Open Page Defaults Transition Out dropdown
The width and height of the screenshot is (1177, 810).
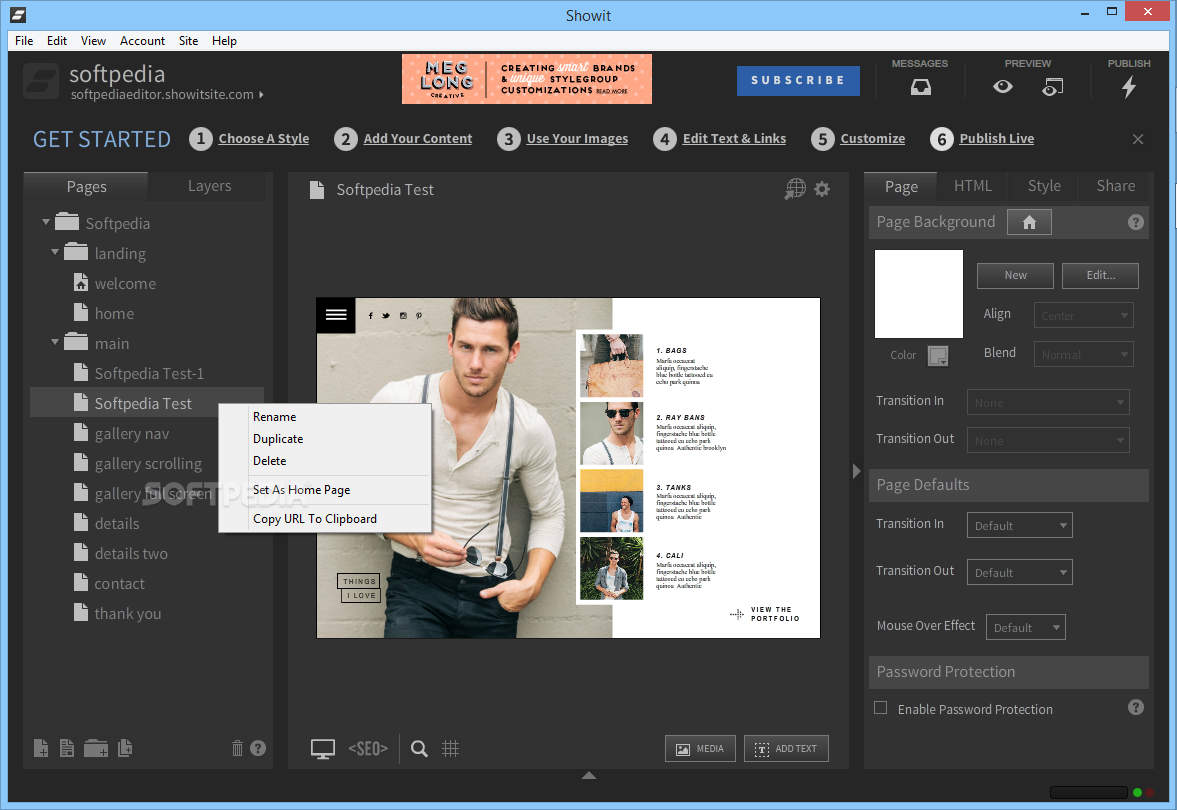tap(1019, 572)
